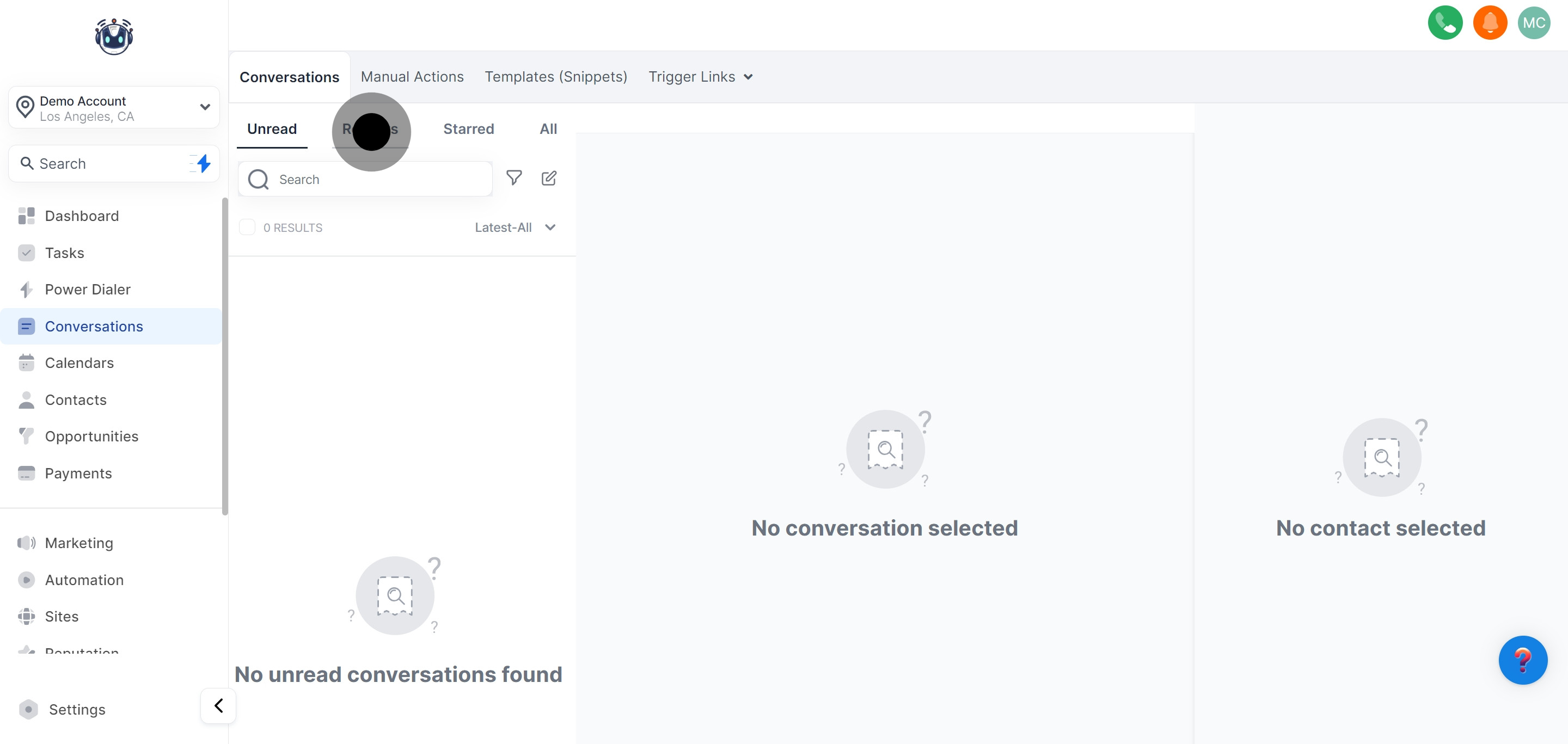Go to Settings in sidebar

pyautogui.click(x=77, y=709)
